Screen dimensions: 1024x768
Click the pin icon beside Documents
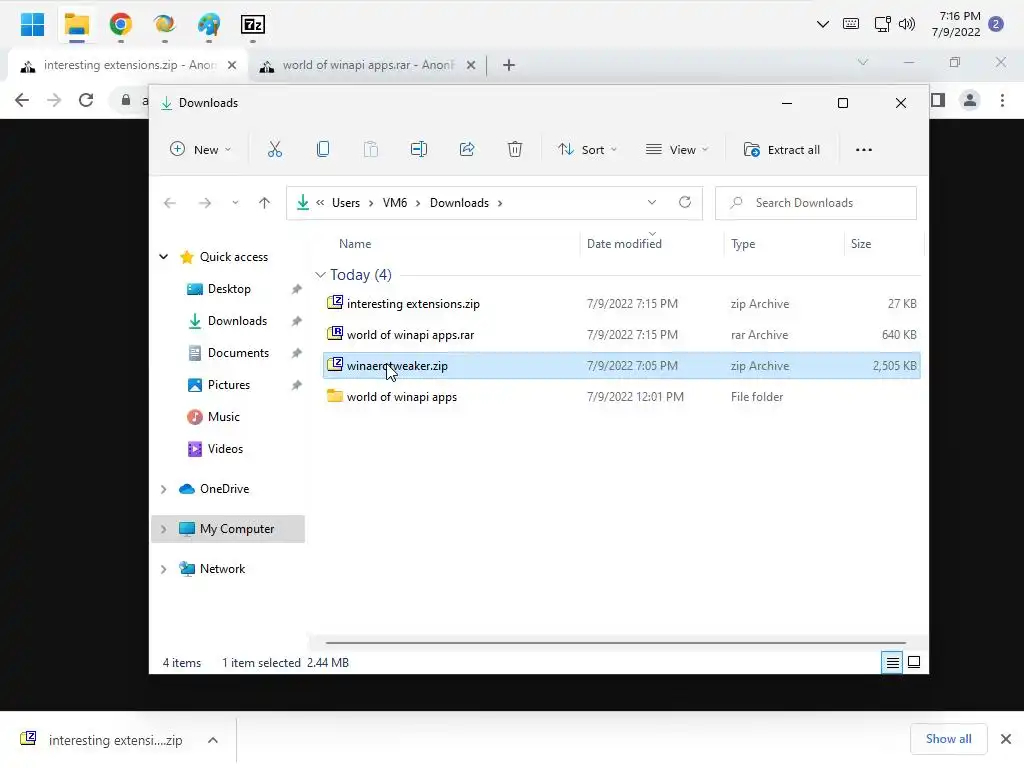[296, 353]
